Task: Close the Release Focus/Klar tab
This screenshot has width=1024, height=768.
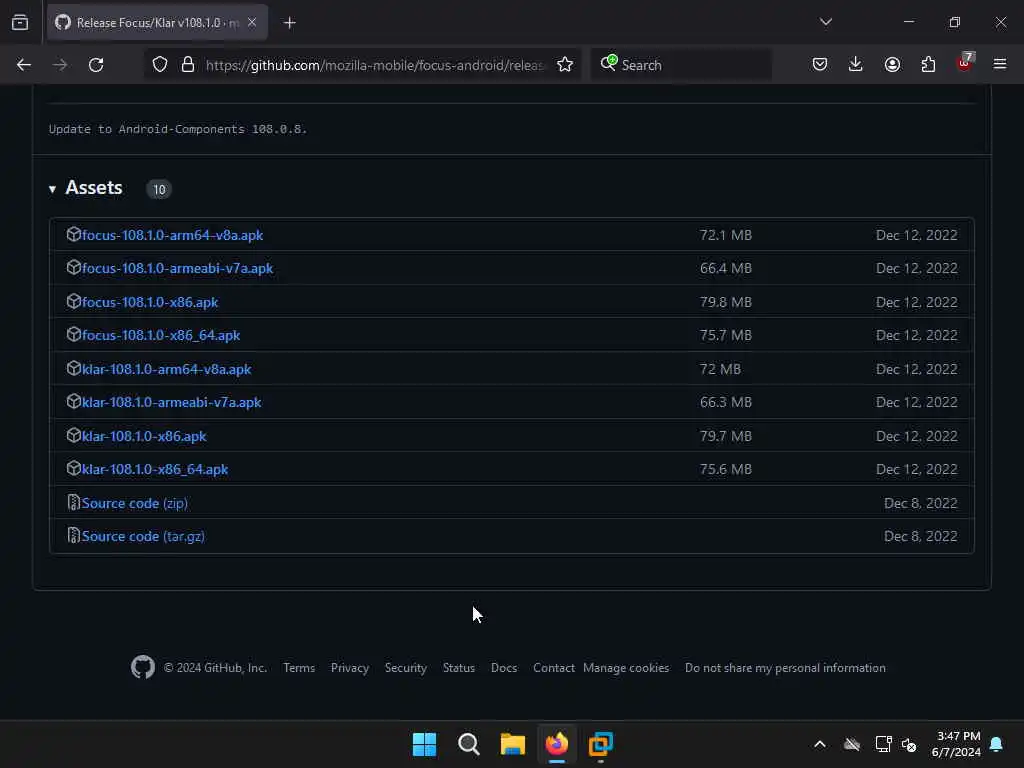Action: [252, 23]
